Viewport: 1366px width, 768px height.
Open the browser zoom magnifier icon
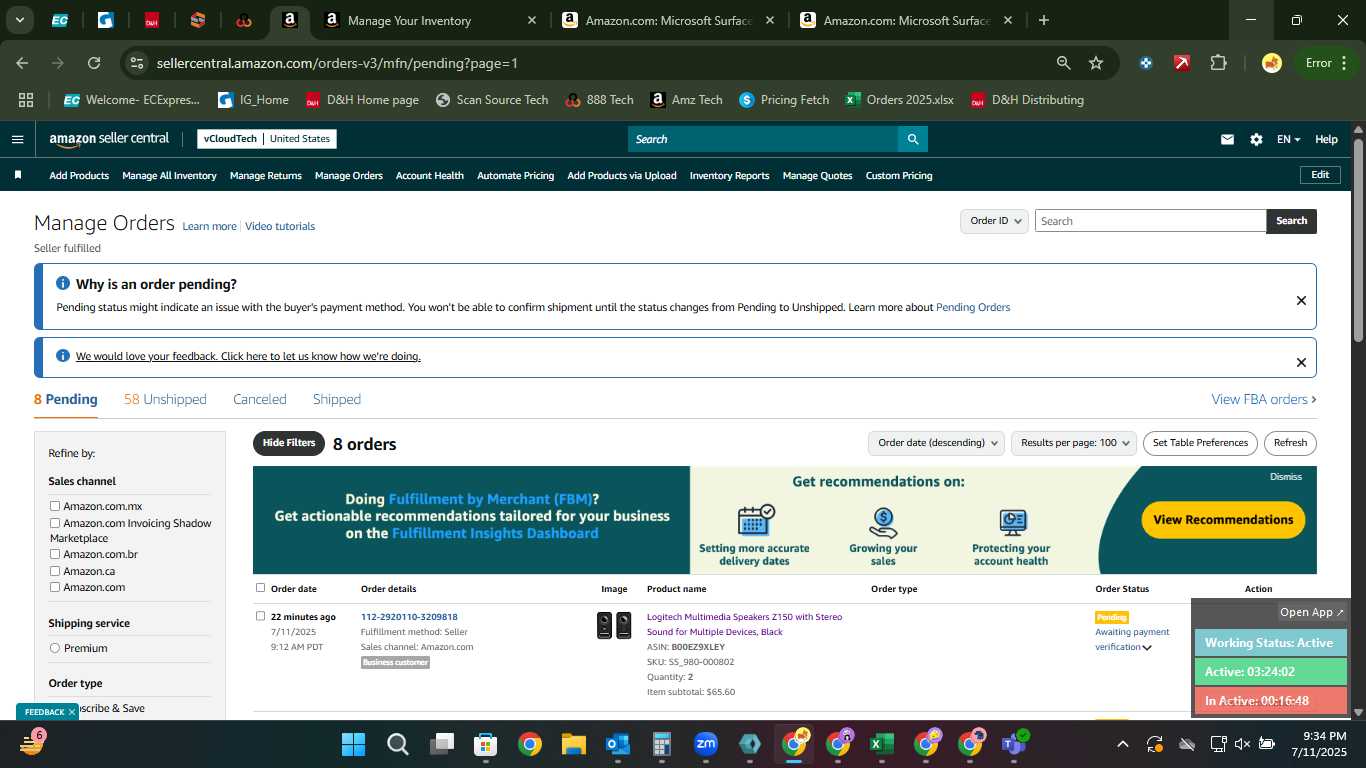[x=1064, y=63]
